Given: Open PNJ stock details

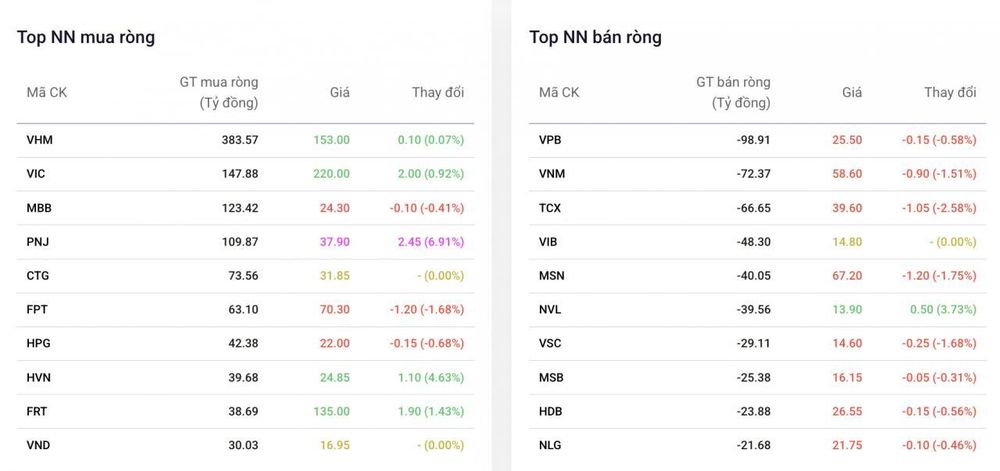Looking at the screenshot, I should click(37, 242).
